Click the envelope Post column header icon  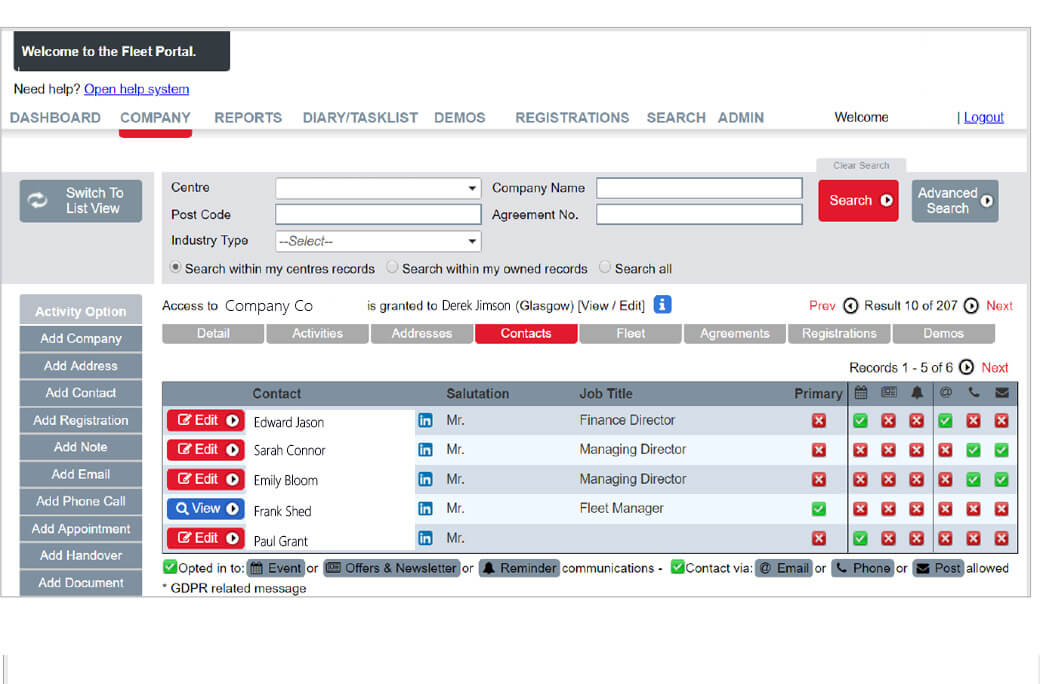tap(1002, 393)
